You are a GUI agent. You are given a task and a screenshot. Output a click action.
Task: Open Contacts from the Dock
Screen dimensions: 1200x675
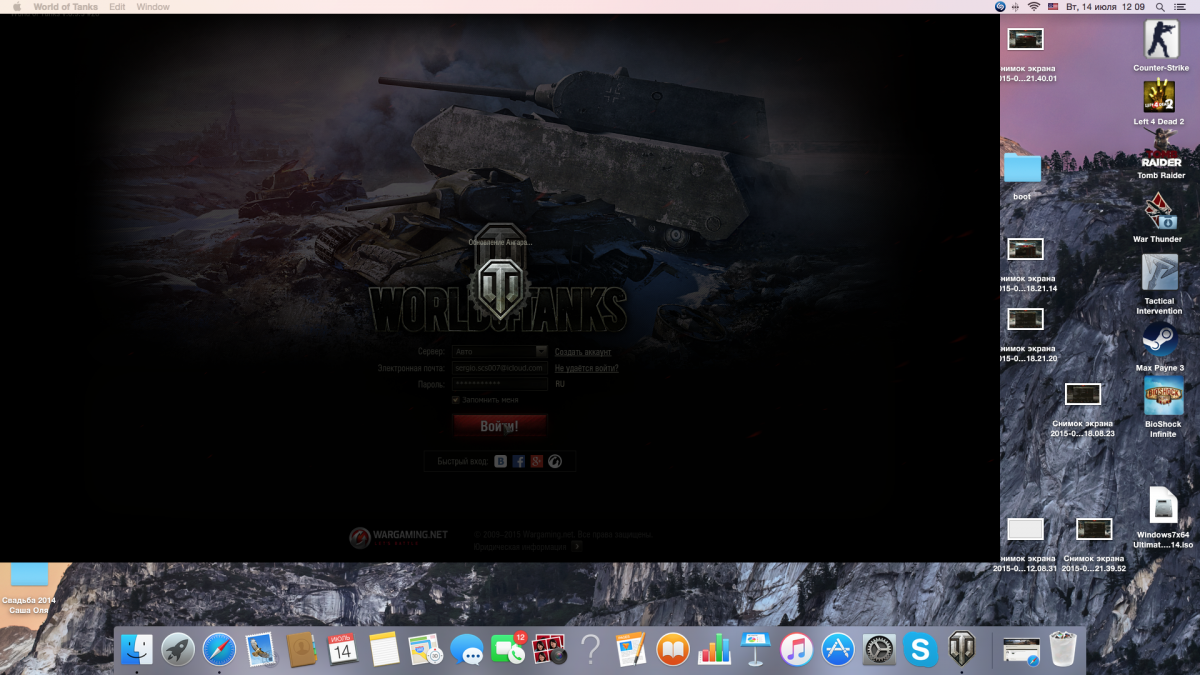[301, 649]
